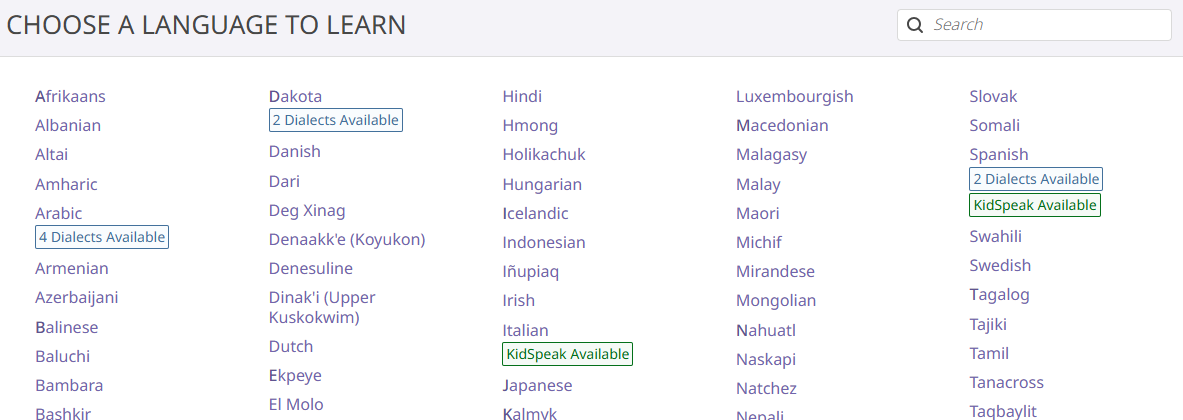Screen dimensions: 1183x420
Task: Select the Mongolian language link
Action: coord(776,301)
